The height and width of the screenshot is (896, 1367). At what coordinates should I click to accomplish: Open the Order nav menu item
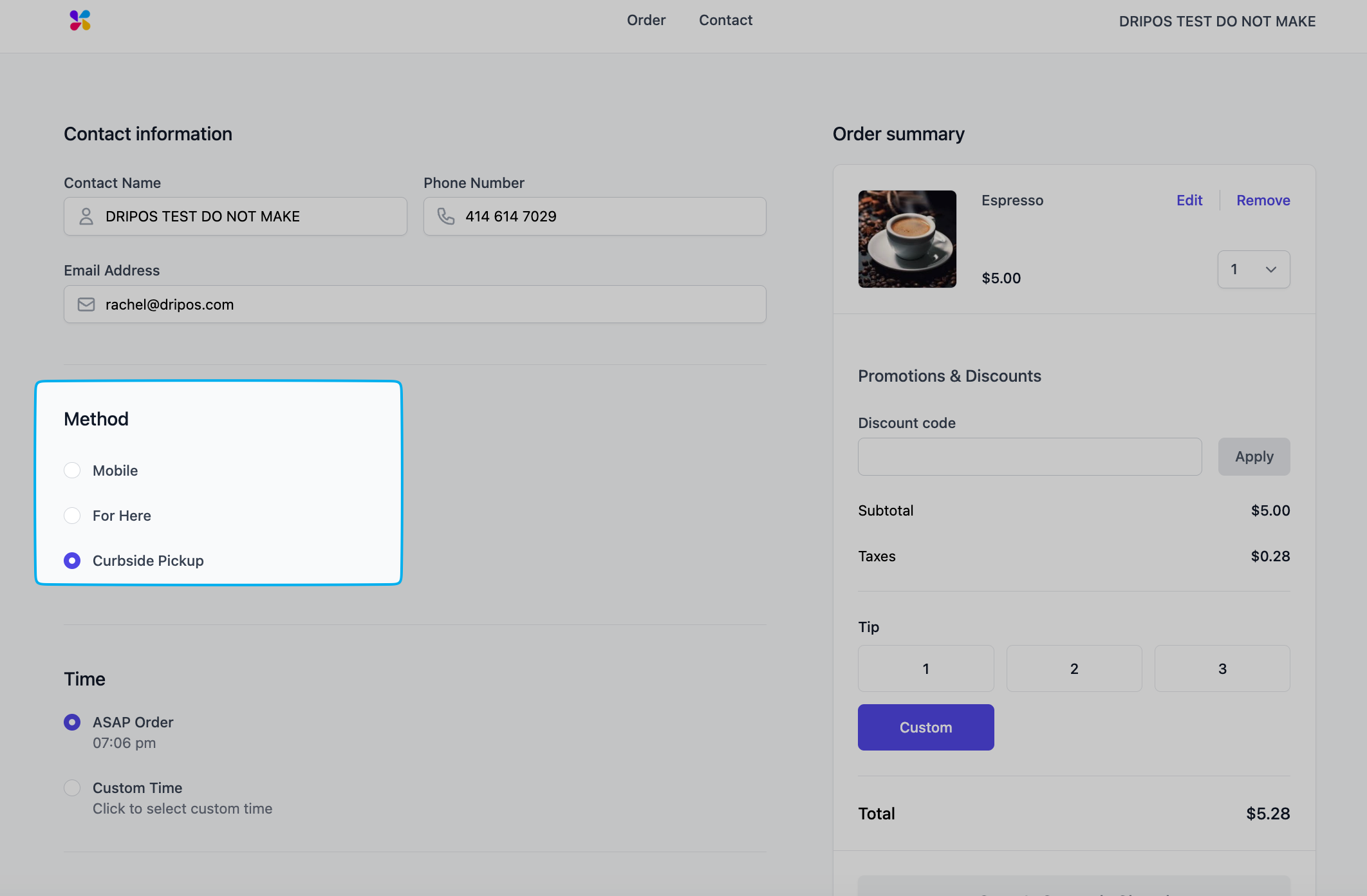[646, 21]
